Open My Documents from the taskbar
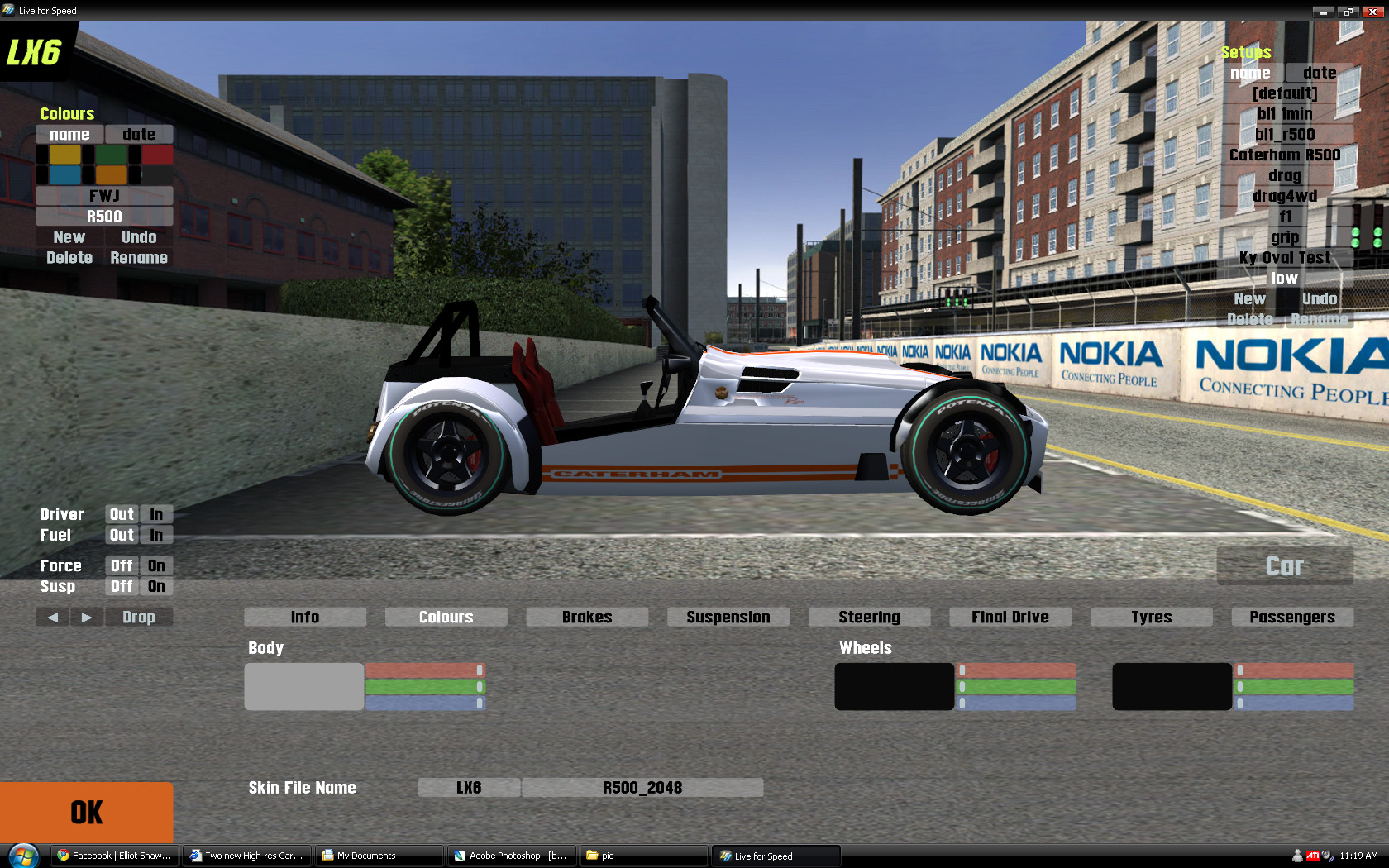Screen dimensions: 1389x868 pyautogui.click(x=379, y=856)
